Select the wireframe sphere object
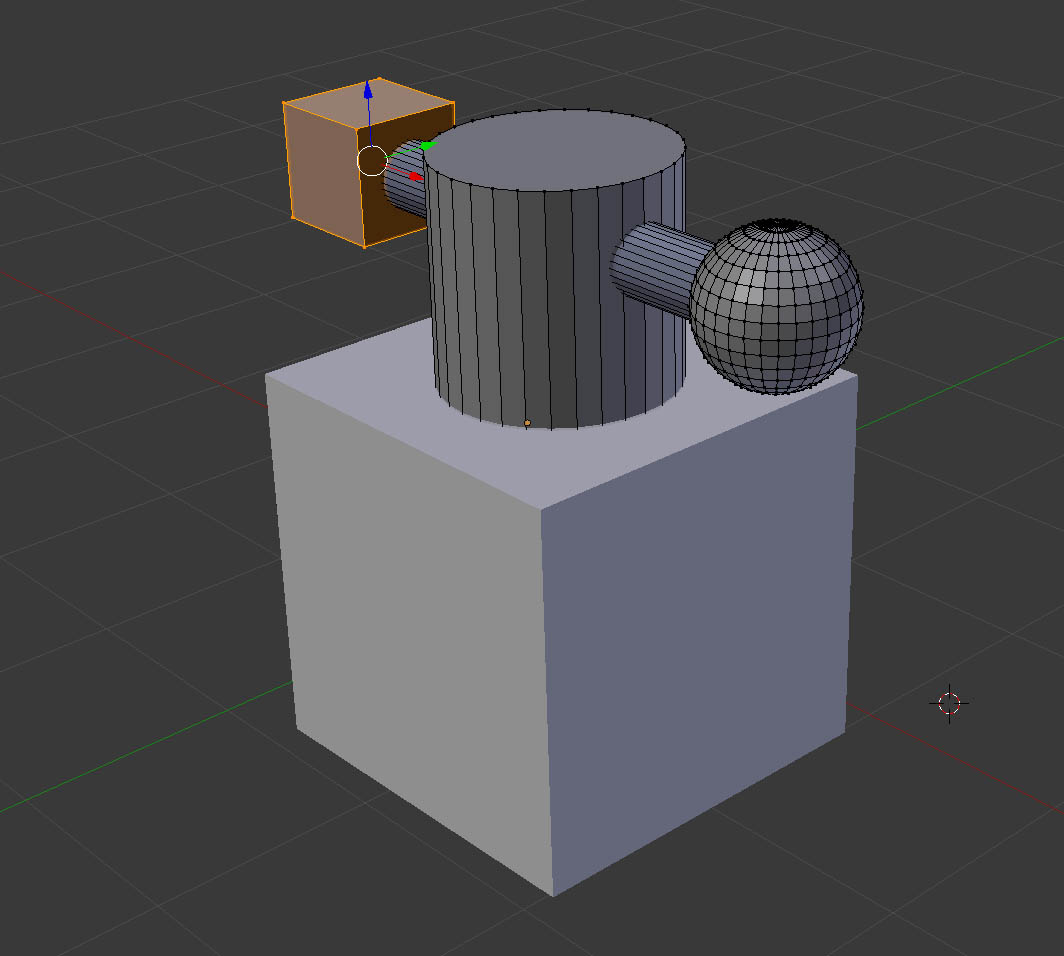Image resolution: width=1064 pixels, height=956 pixels. tap(776, 306)
